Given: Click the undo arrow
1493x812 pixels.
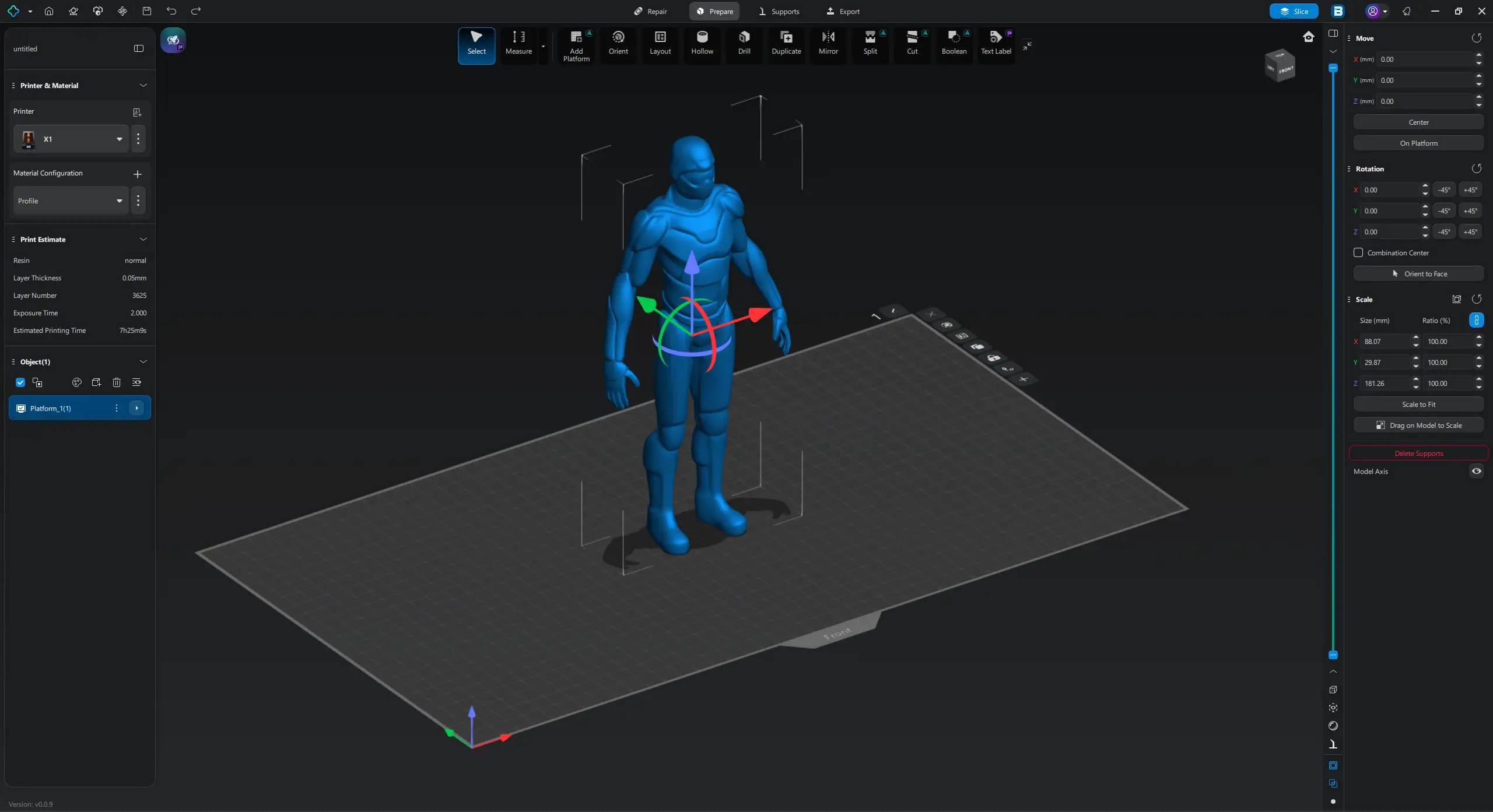Looking at the screenshot, I should (171, 11).
